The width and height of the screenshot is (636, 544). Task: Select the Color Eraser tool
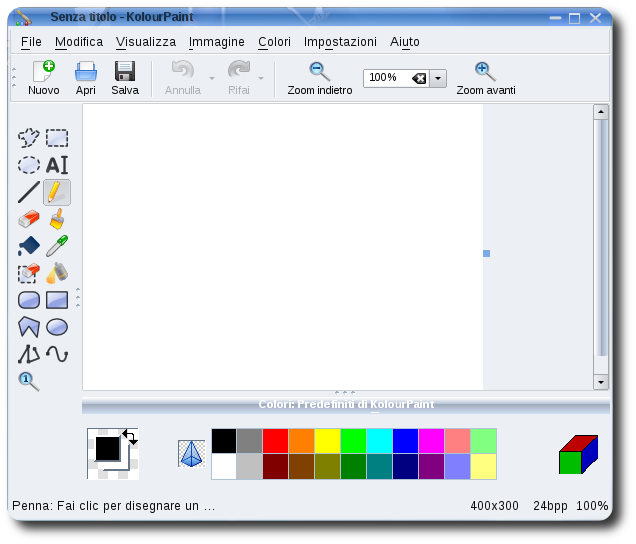[28, 273]
